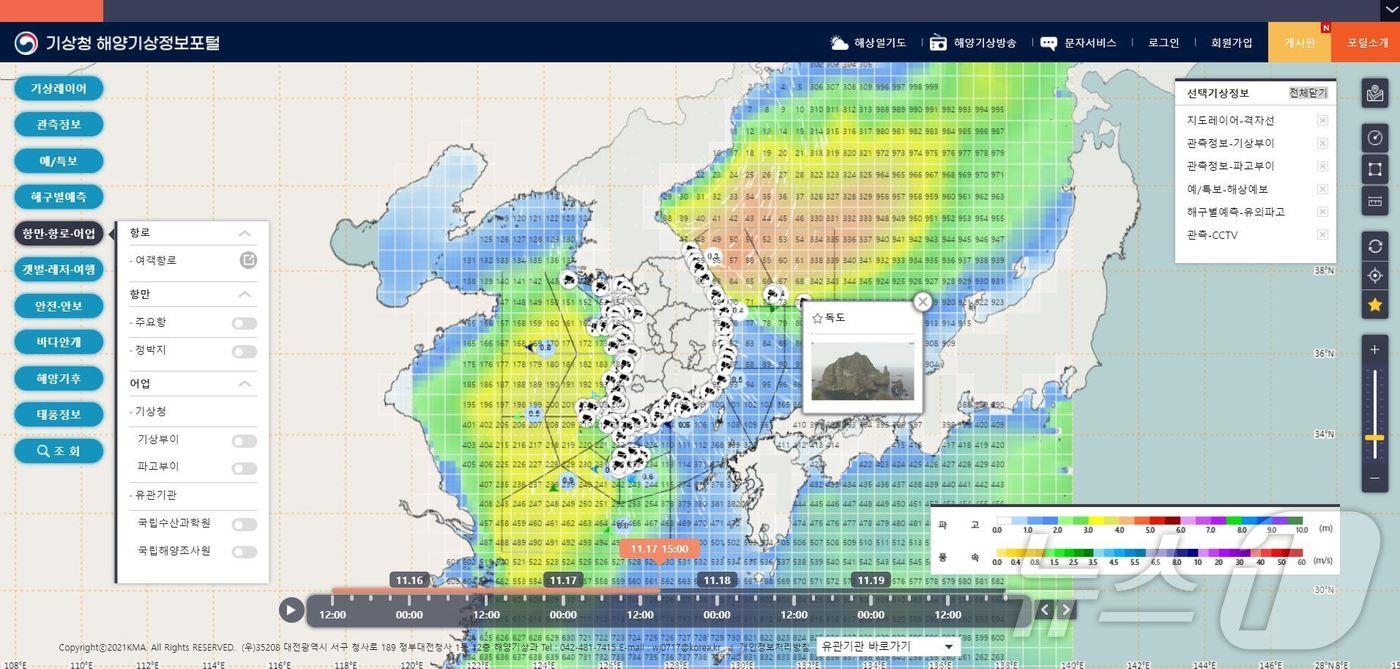
Task: Select the distance measurement ruler icon
Action: point(1375,201)
